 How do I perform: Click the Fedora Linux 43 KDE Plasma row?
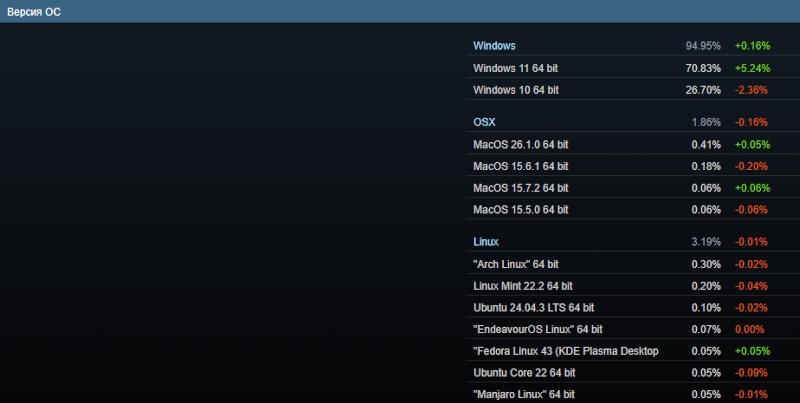pyautogui.click(x=565, y=351)
